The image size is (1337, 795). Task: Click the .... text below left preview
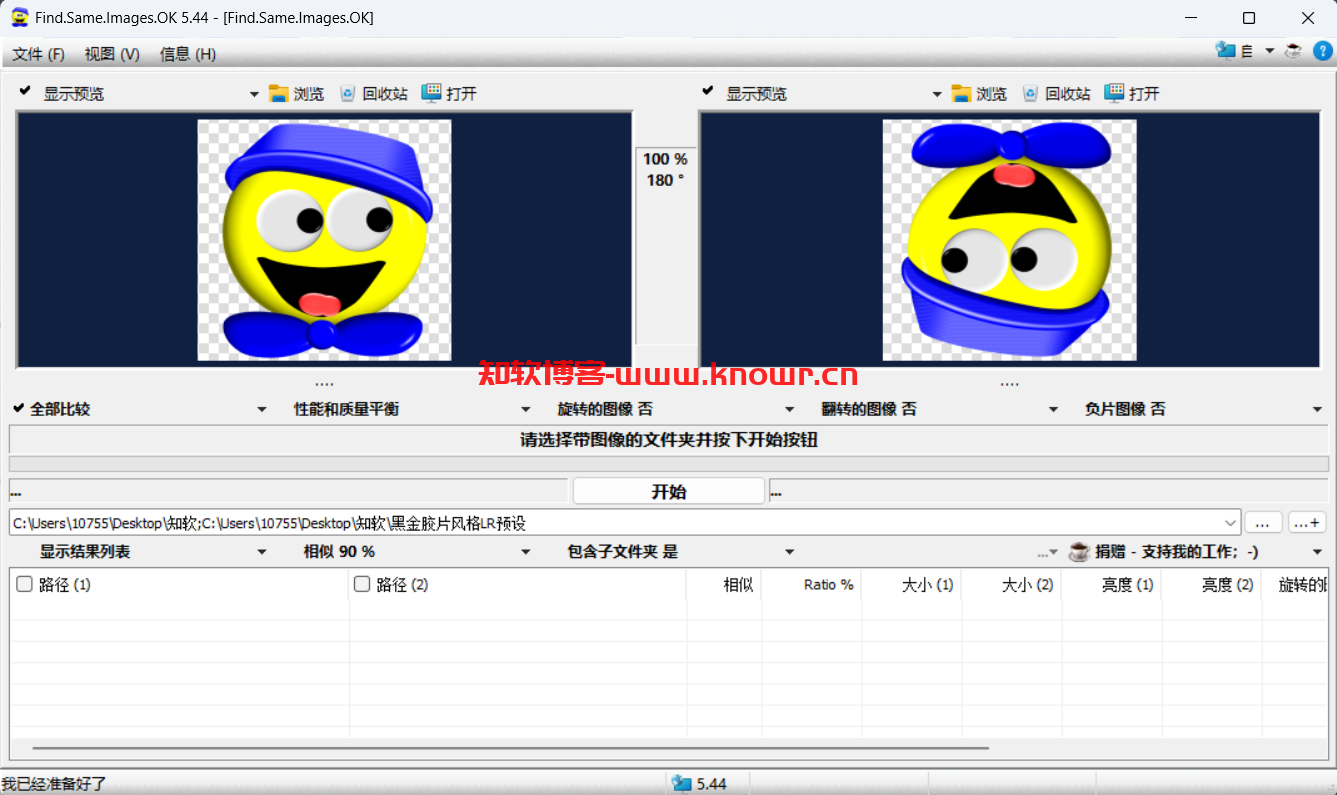[x=324, y=382]
